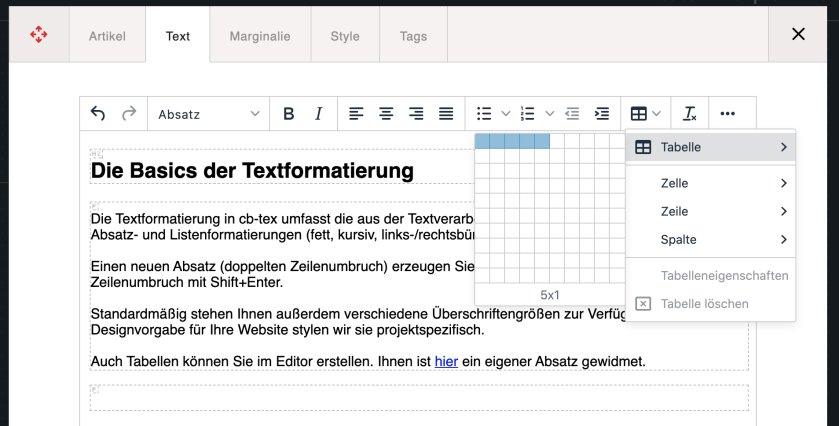The width and height of the screenshot is (839, 426).
Task: Increase the paragraph indent
Action: [602, 114]
